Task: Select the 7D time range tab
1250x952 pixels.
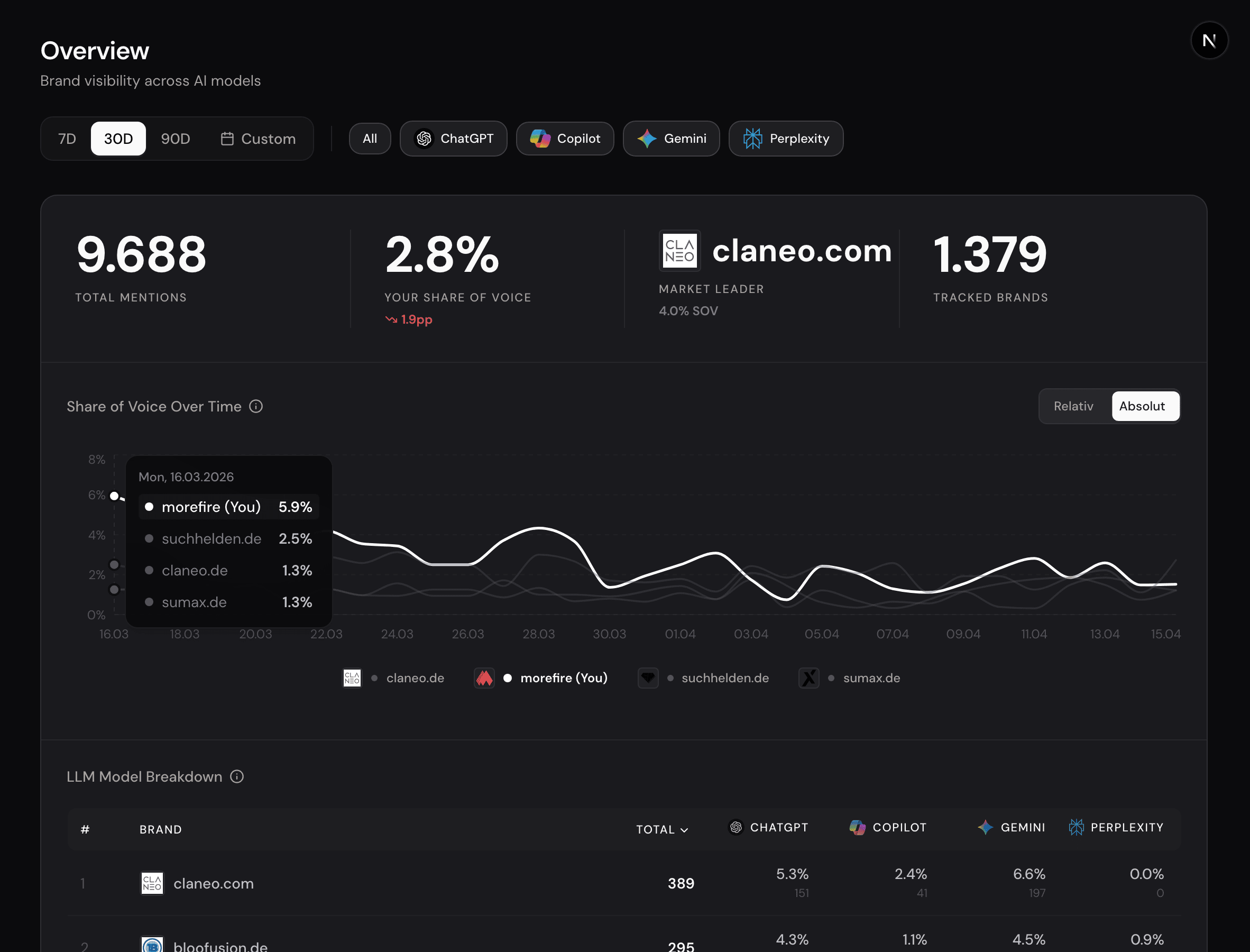Action: click(x=67, y=139)
